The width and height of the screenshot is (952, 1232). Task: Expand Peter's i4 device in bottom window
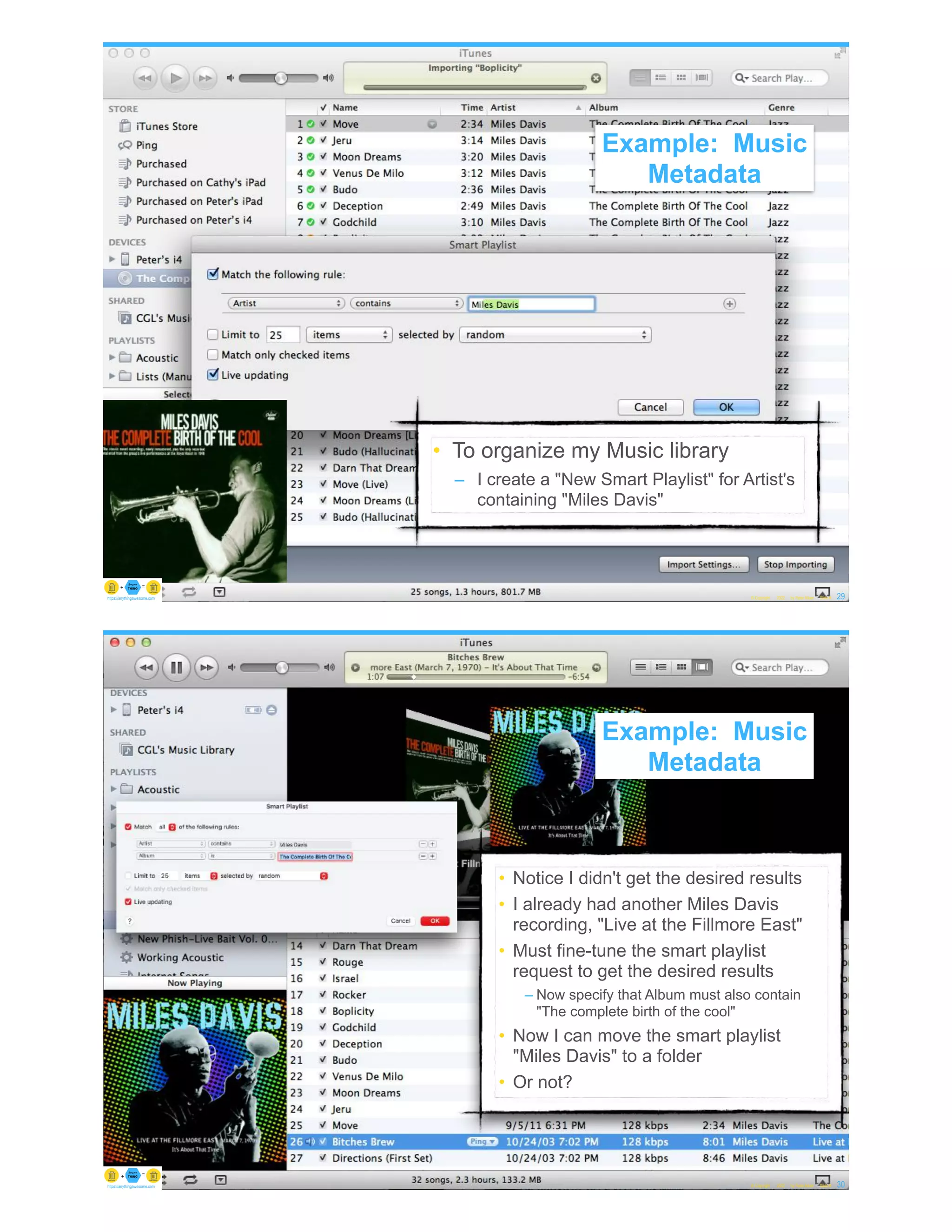(x=113, y=709)
